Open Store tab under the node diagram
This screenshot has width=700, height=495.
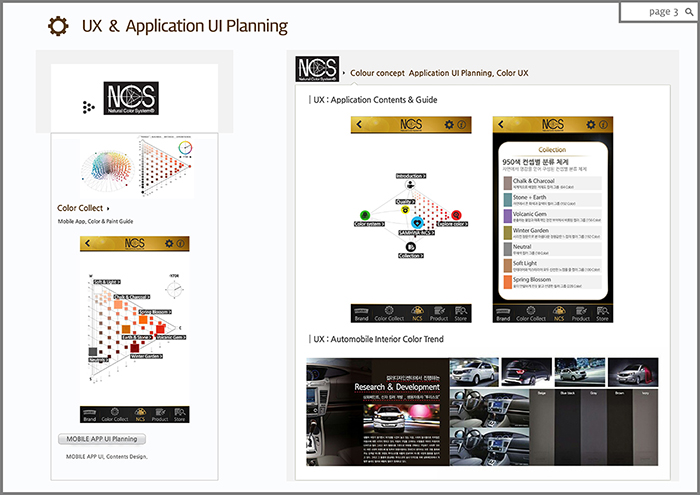click(461, 314)
